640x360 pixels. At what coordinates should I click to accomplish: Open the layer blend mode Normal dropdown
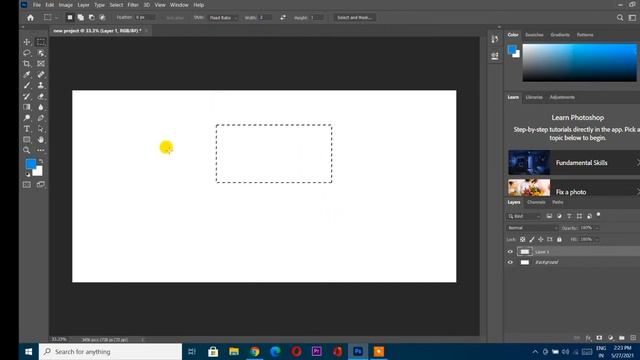tap(532, 228)
